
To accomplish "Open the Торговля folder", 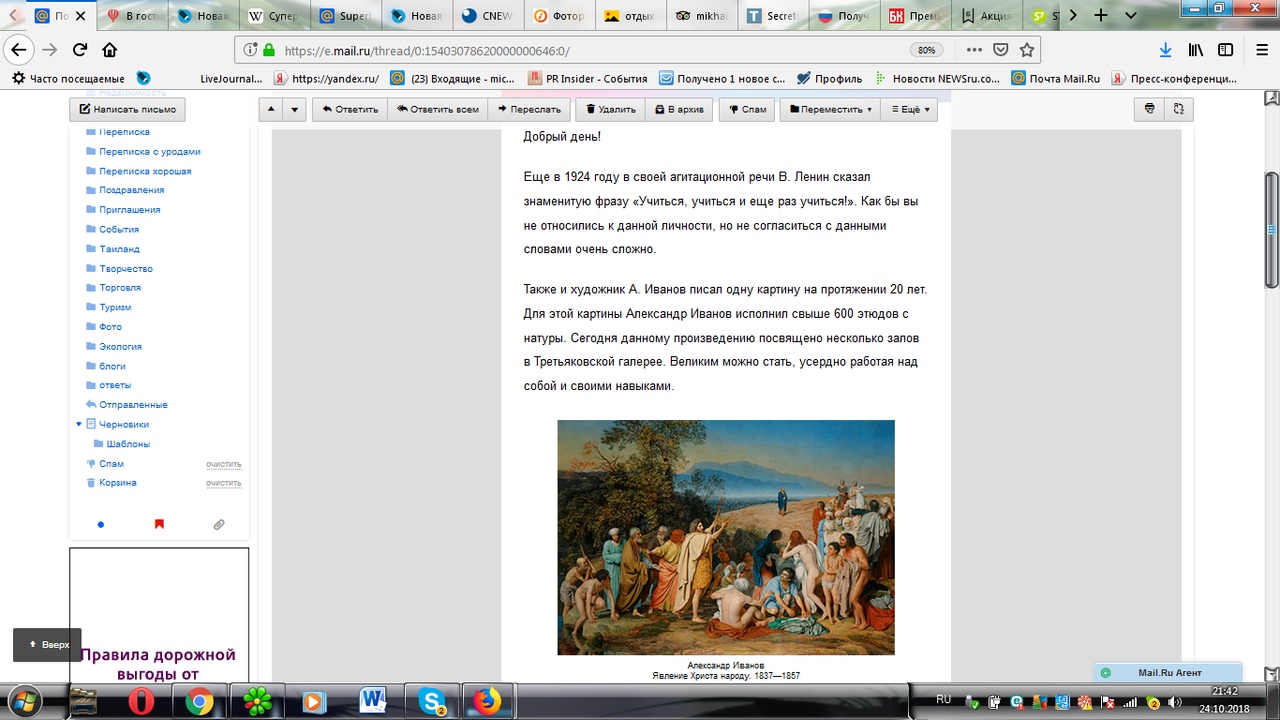I will (x=120, y=288).
